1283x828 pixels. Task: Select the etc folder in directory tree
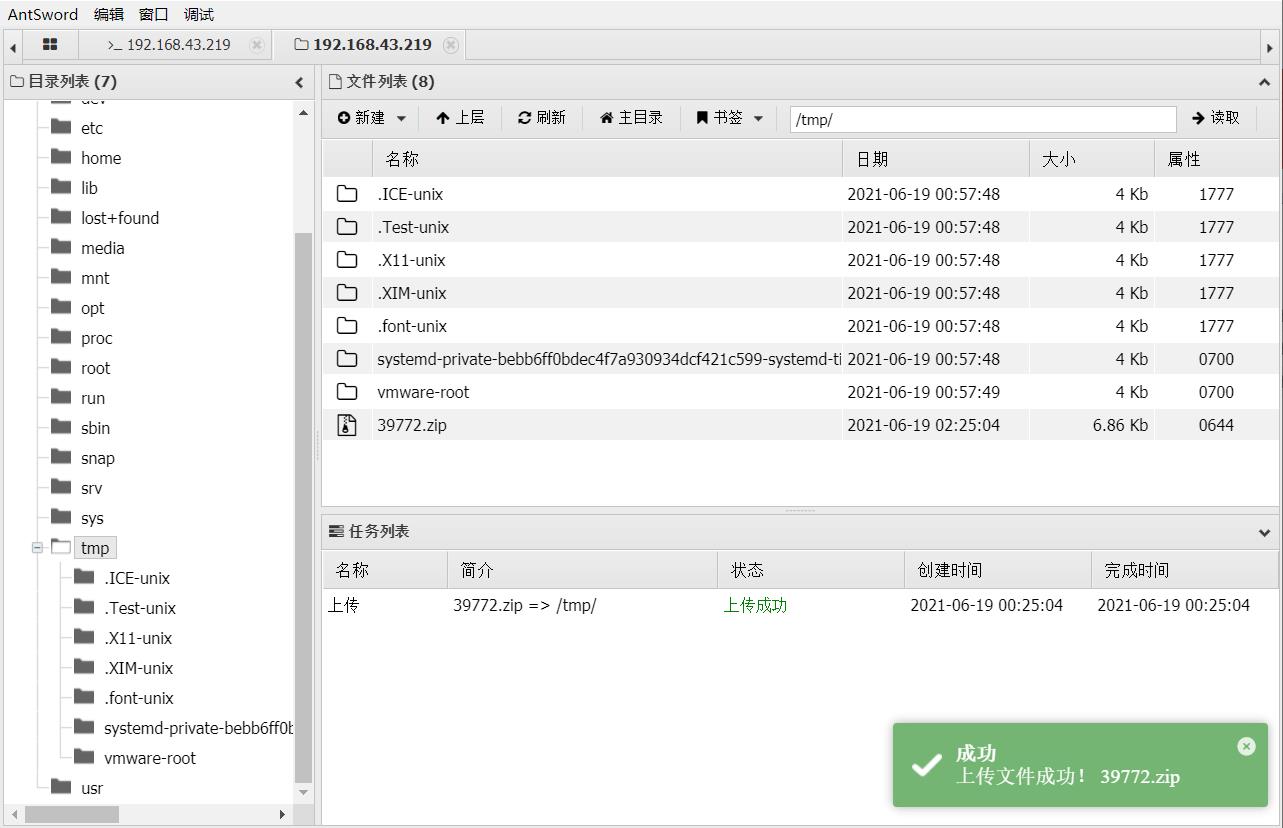pyautogui.click(x=92, y=128)
